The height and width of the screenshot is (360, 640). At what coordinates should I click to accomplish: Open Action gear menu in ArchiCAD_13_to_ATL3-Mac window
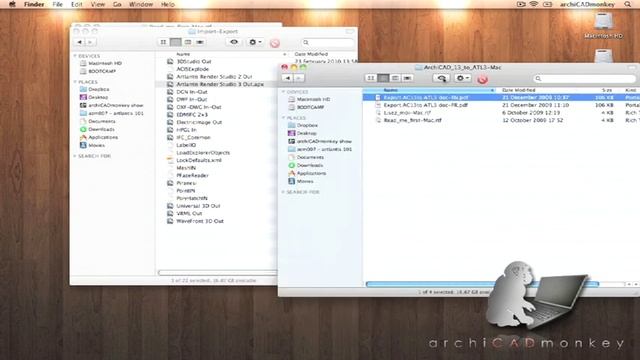click(462, 78)
